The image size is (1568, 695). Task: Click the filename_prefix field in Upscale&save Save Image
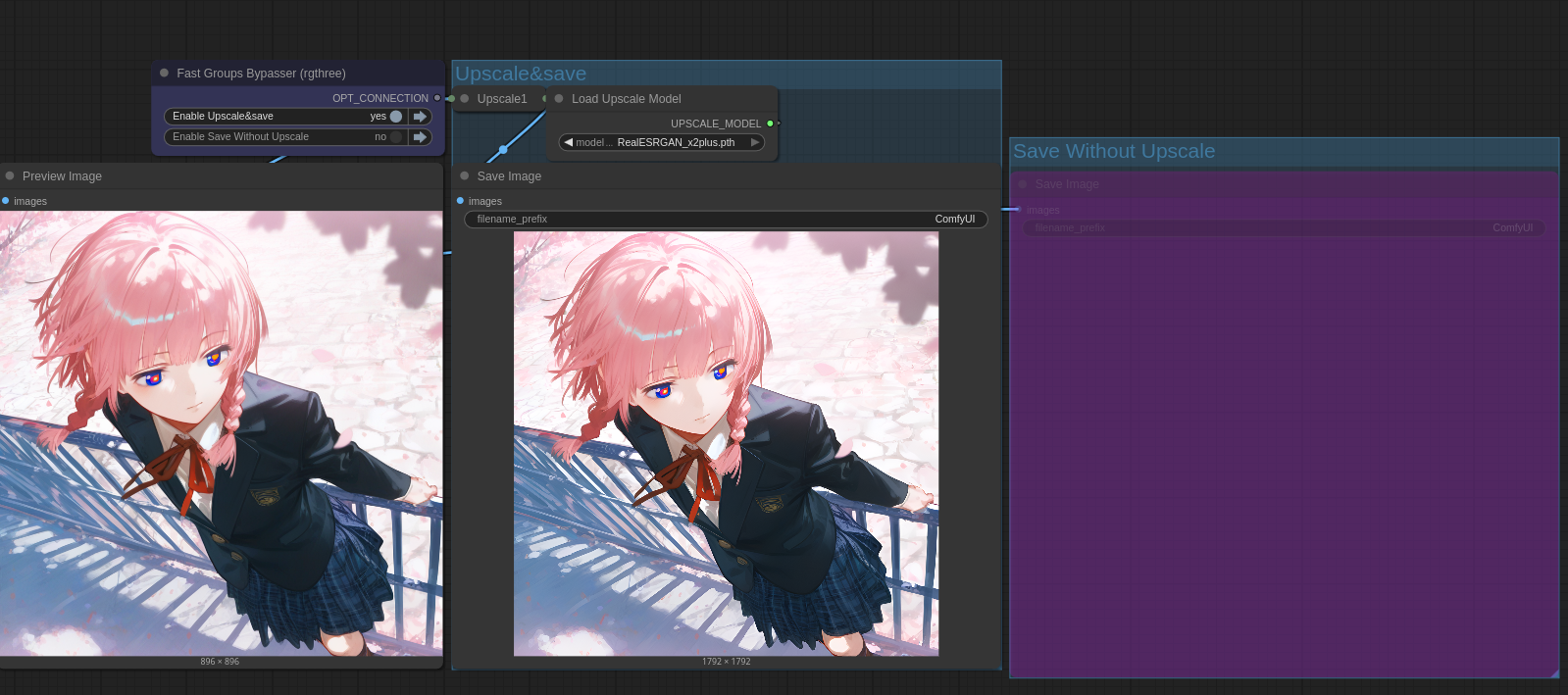pyautogui.click(x=726, y=219)
